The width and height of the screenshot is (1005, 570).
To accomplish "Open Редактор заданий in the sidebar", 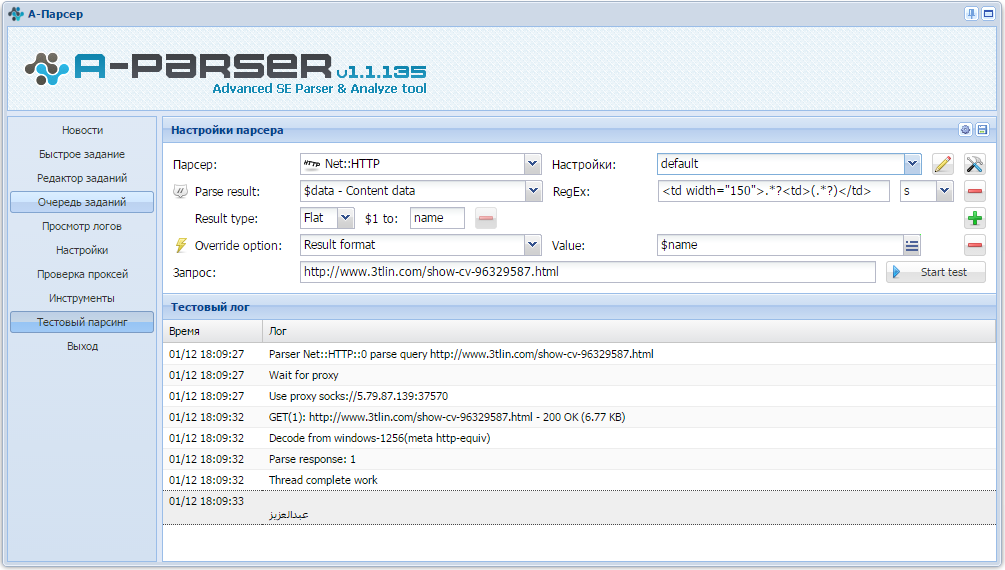I will tap(82, 178).
